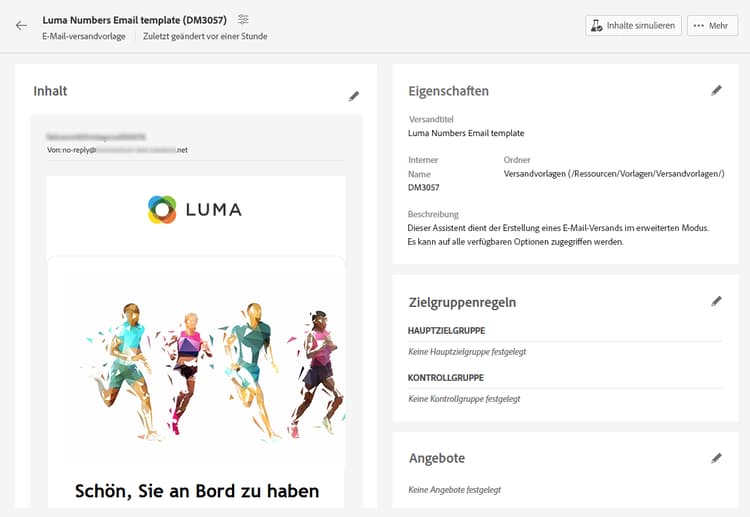Click the Eigenschaften heading
The height and width of the screenshot is (517, 750).
coord(448,91)
